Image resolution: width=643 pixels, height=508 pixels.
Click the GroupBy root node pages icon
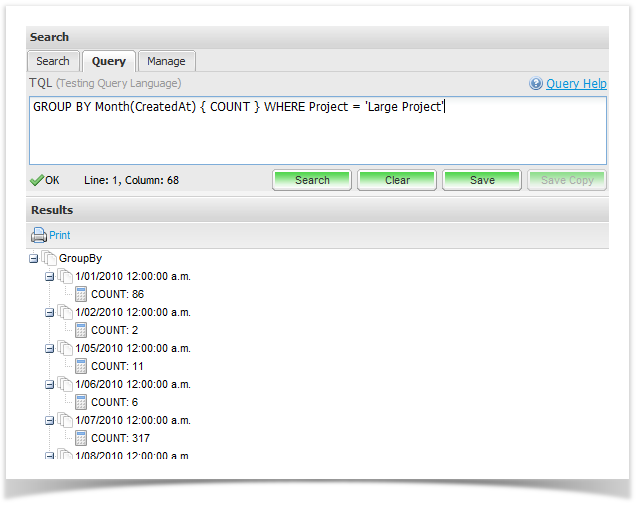(x=49, y=258)
